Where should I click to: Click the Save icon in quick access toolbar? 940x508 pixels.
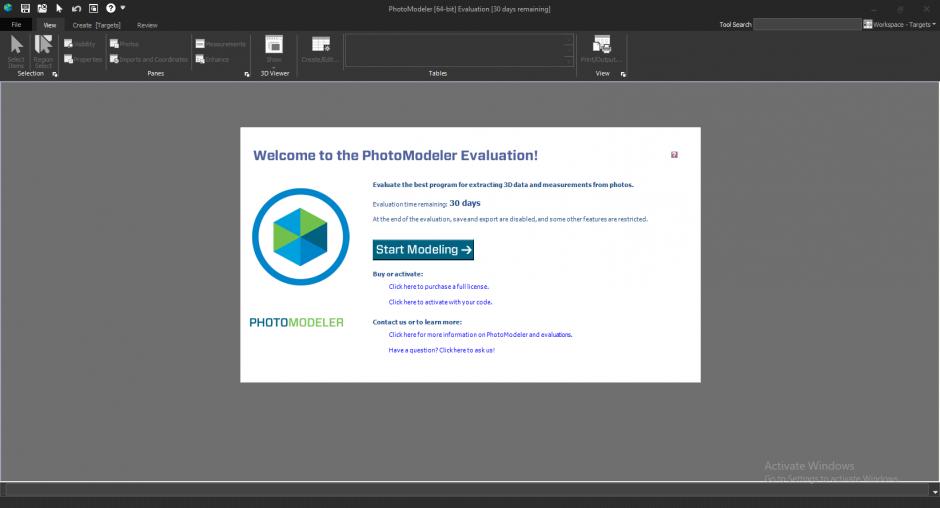click(25, 8)
